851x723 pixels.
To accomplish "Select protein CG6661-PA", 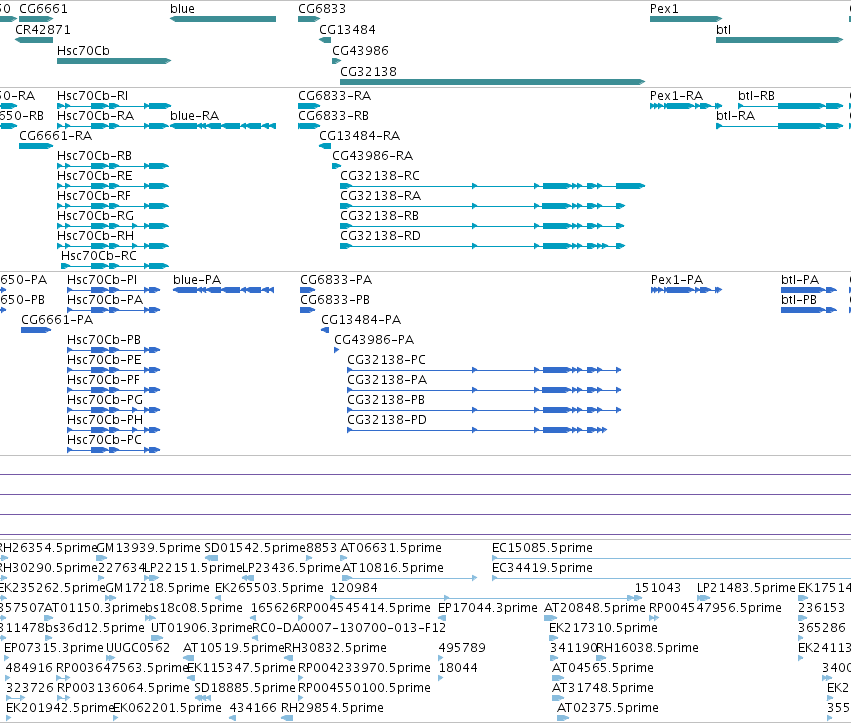I will pos(36,331).
